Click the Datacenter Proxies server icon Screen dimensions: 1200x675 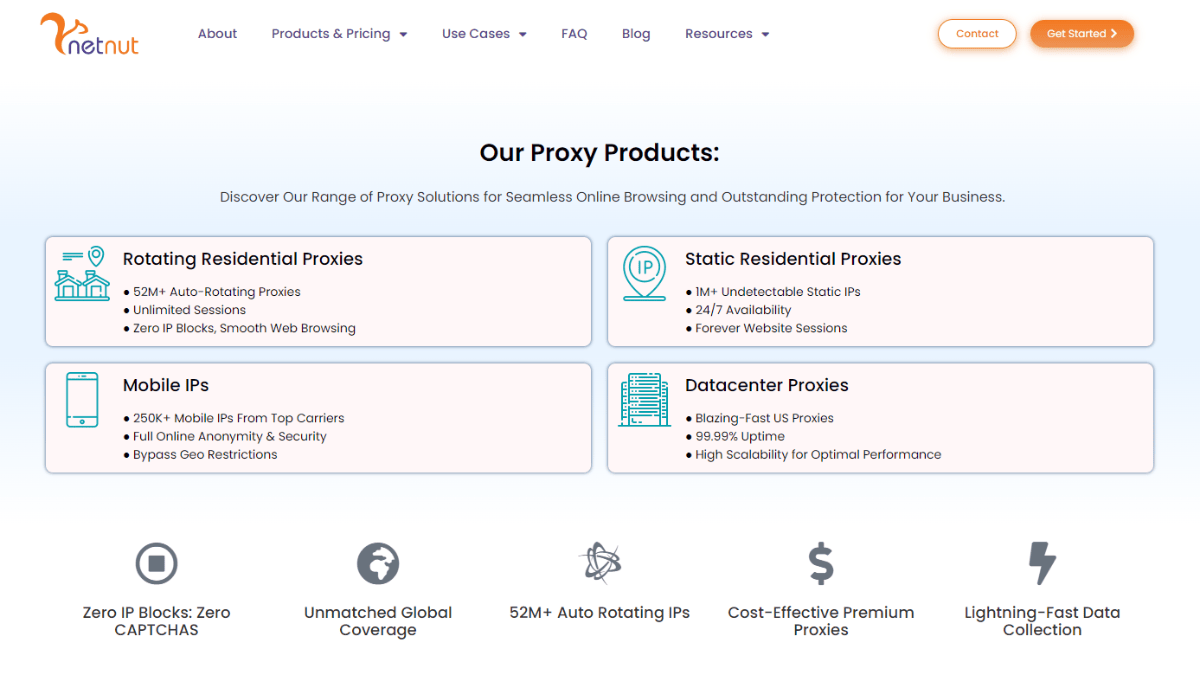click(x=644, y=400)
